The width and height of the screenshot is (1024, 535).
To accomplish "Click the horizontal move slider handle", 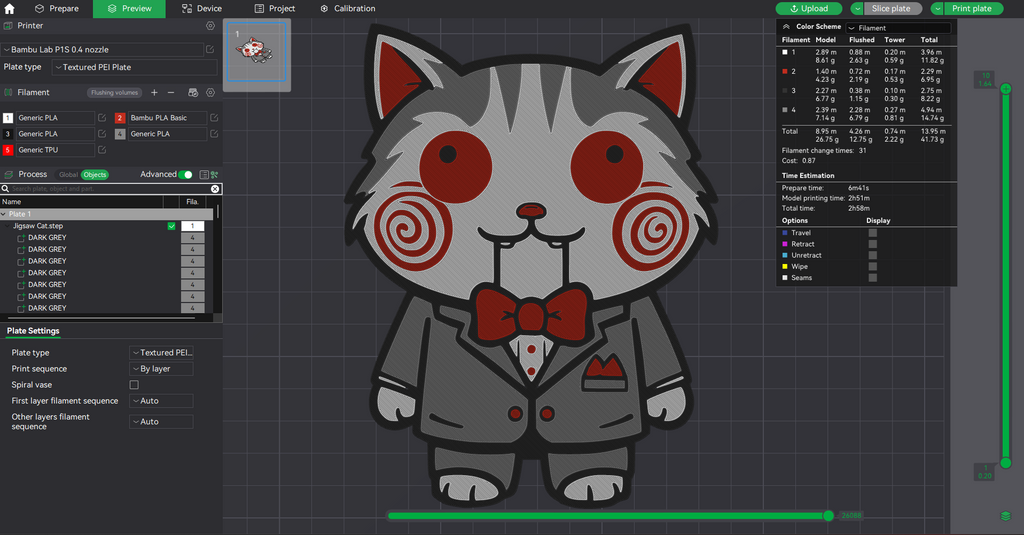I will pyautogui.click(x=828, y=516).
